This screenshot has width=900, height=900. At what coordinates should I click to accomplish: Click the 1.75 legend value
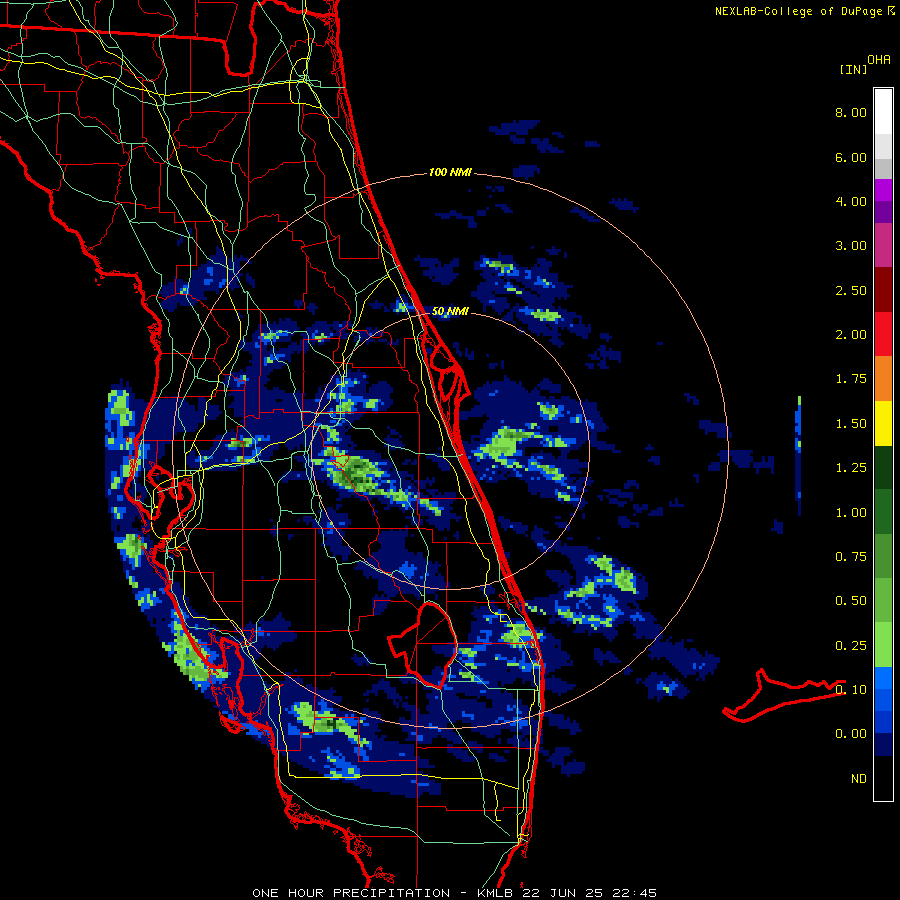[x=851, y=379]
